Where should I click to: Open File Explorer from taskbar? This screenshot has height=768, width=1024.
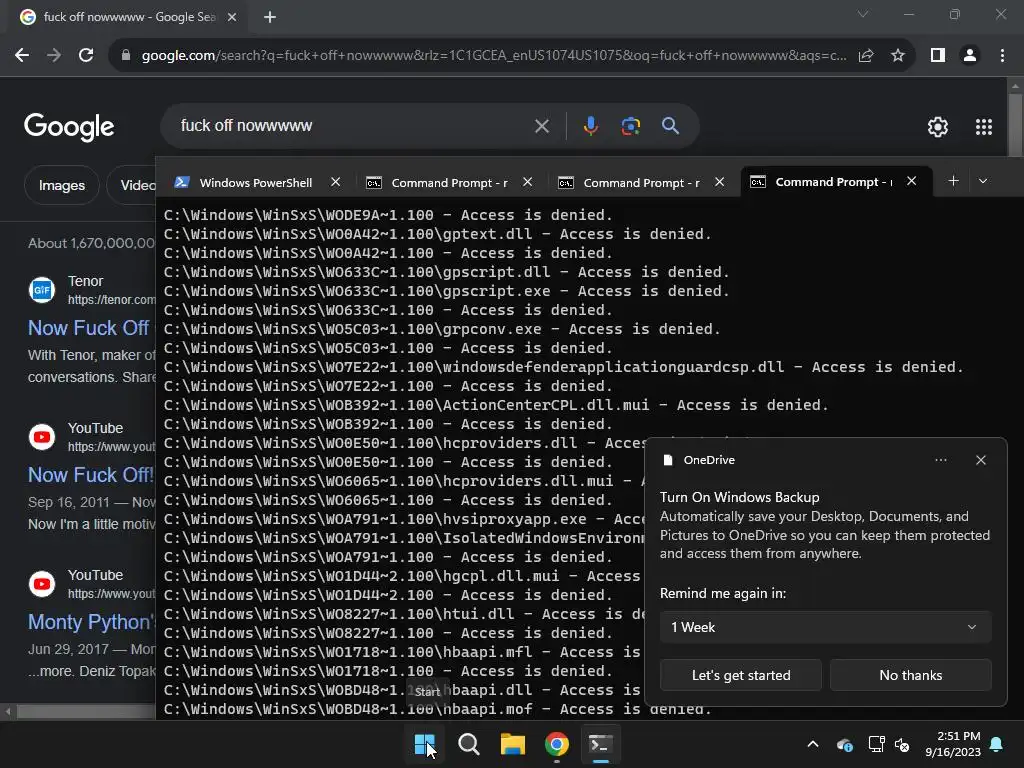click(x=513, y=744)
